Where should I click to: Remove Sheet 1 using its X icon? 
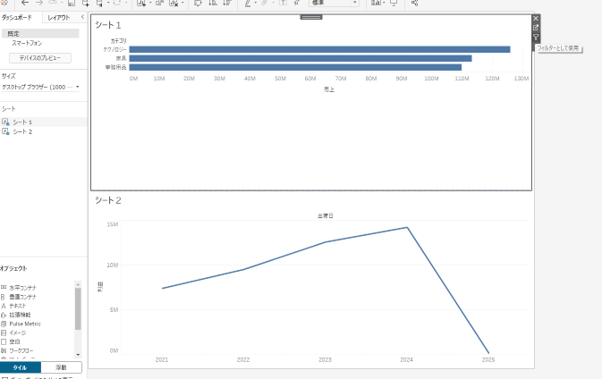pos(536,18)
